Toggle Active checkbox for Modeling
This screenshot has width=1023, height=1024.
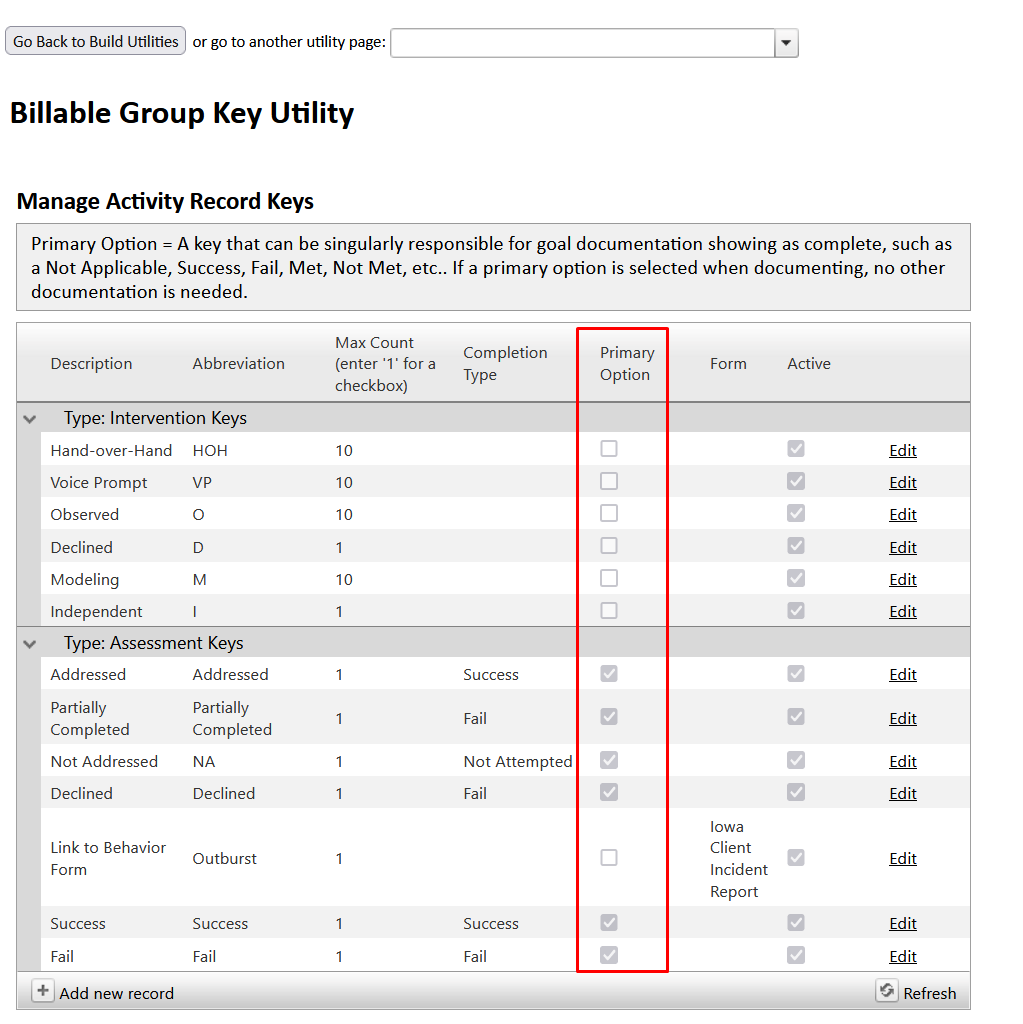pos(796,578)
